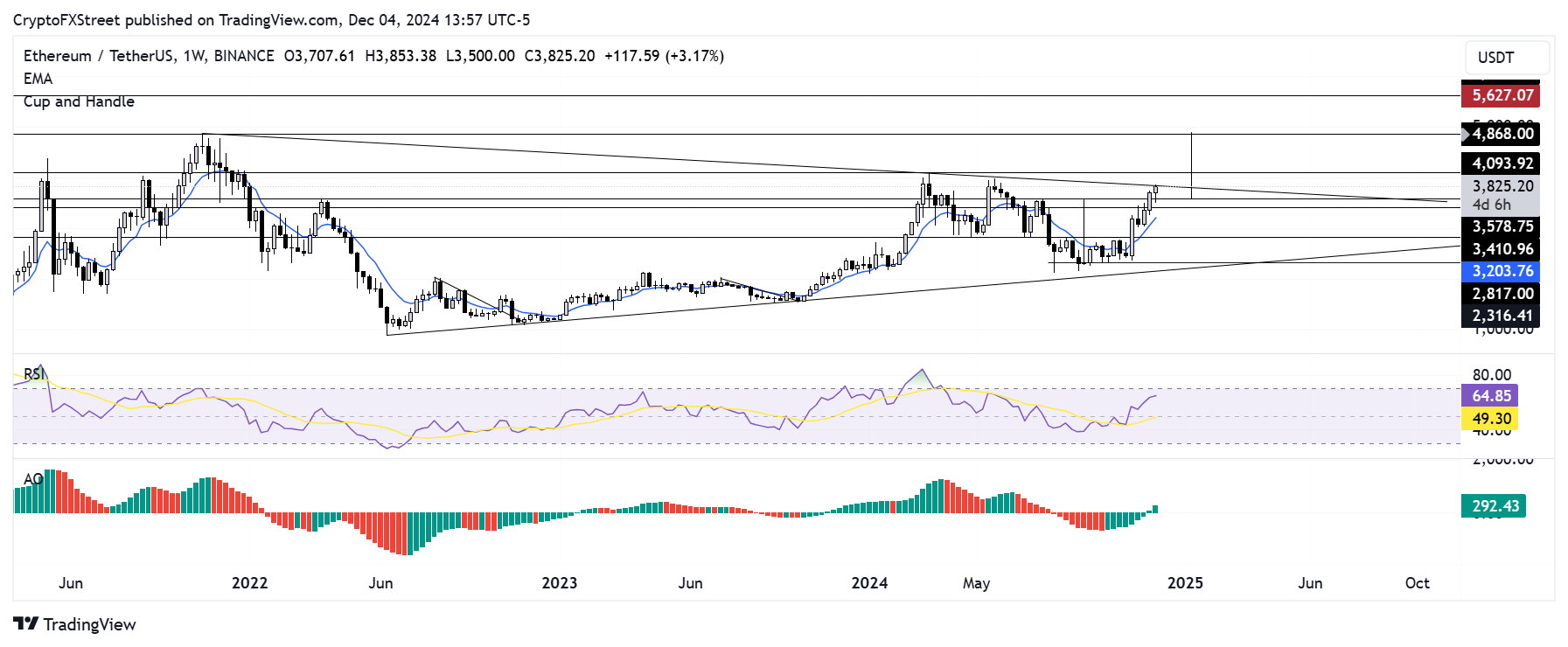The image size is (1568, 647).
Task: Click the 2024 time axis label
Action: click(869, 583)
